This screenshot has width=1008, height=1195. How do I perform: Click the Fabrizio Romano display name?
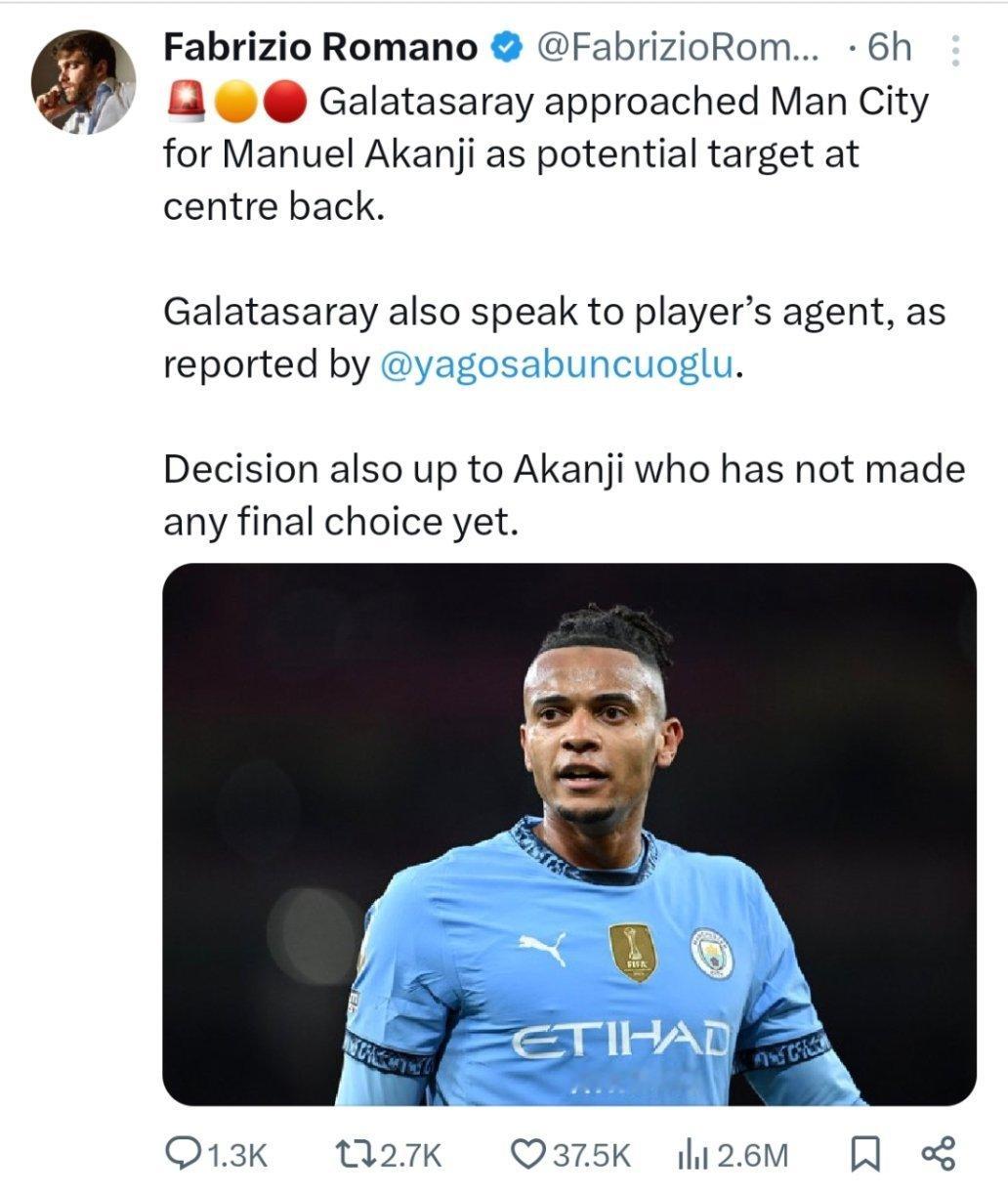[x=320, y=47]
